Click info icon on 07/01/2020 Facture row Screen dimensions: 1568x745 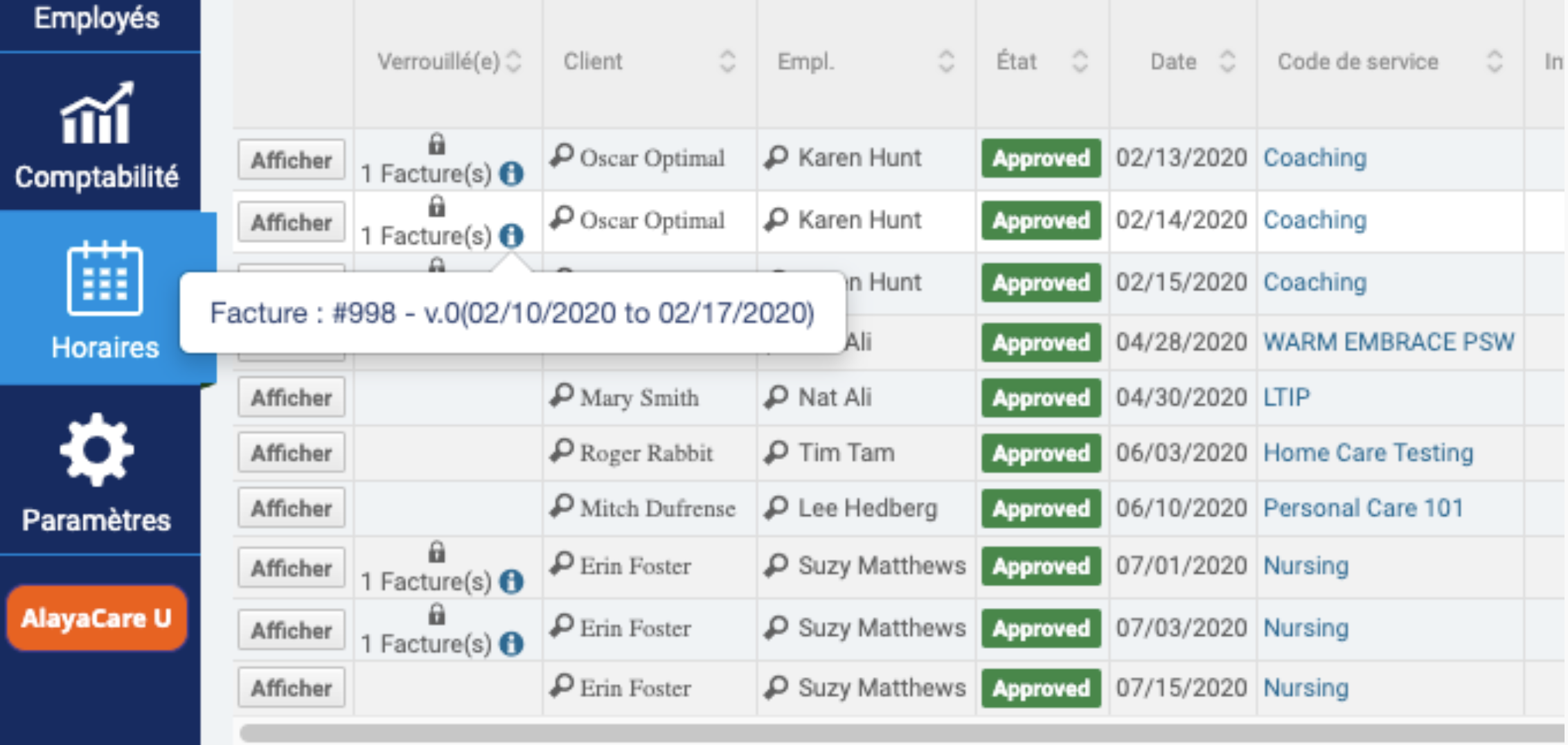[x=511, y=582]
